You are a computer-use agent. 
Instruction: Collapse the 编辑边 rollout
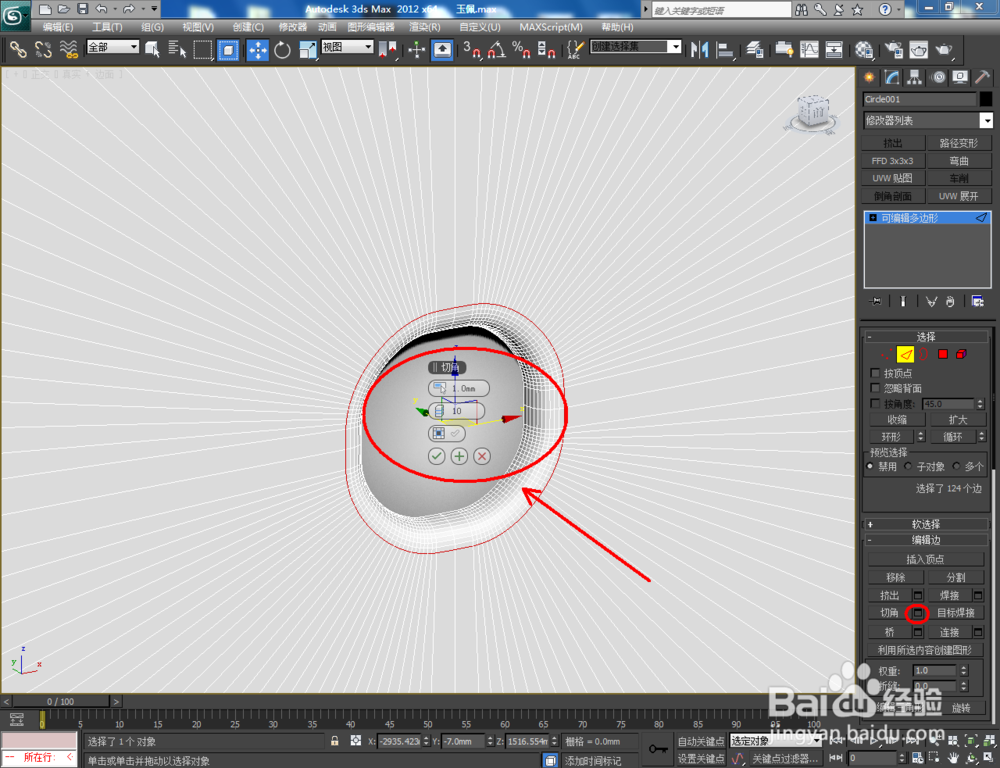pos(925,540)
